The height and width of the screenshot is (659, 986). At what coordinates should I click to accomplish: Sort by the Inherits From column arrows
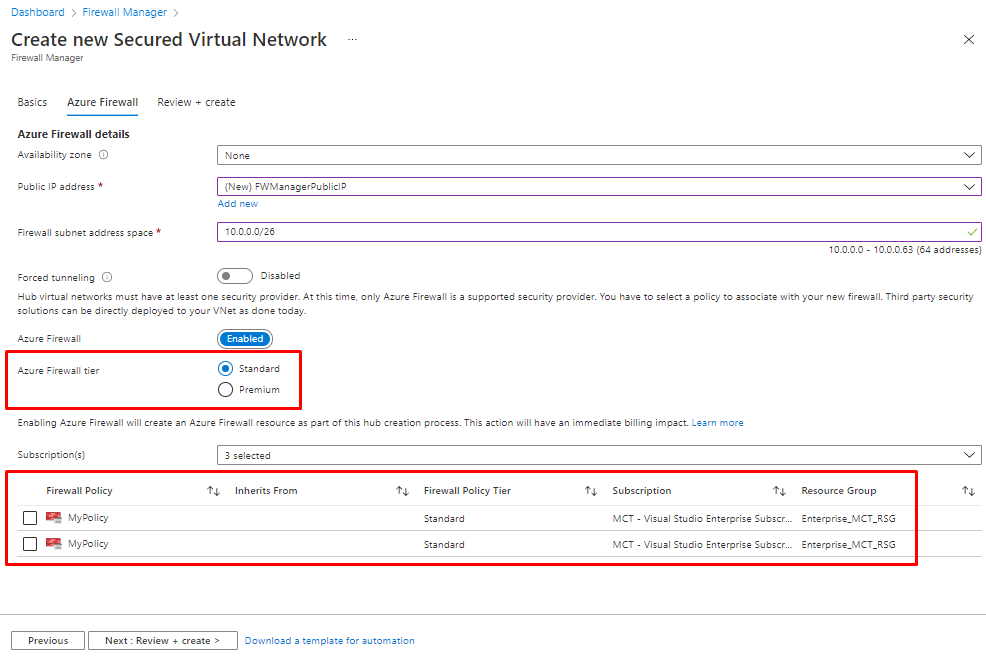(402, 491)
